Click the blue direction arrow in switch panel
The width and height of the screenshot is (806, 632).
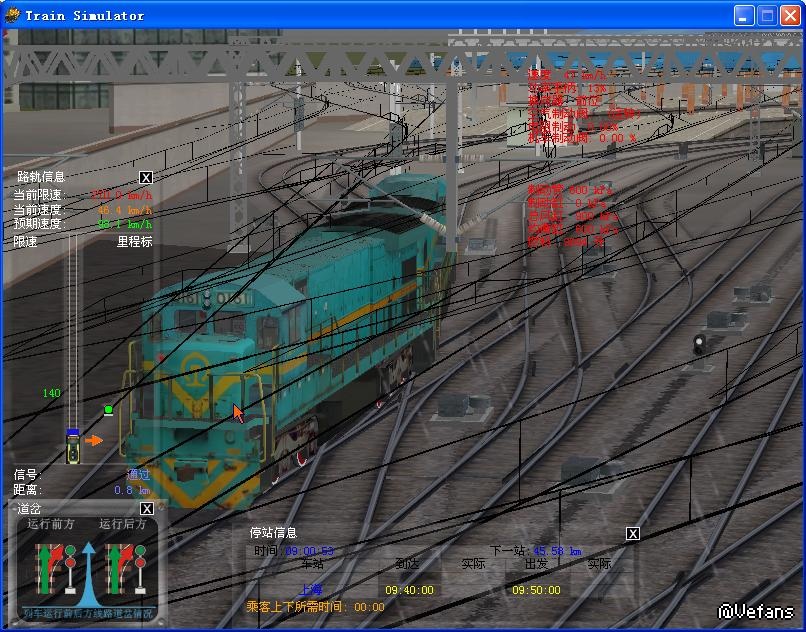[88, 573]
